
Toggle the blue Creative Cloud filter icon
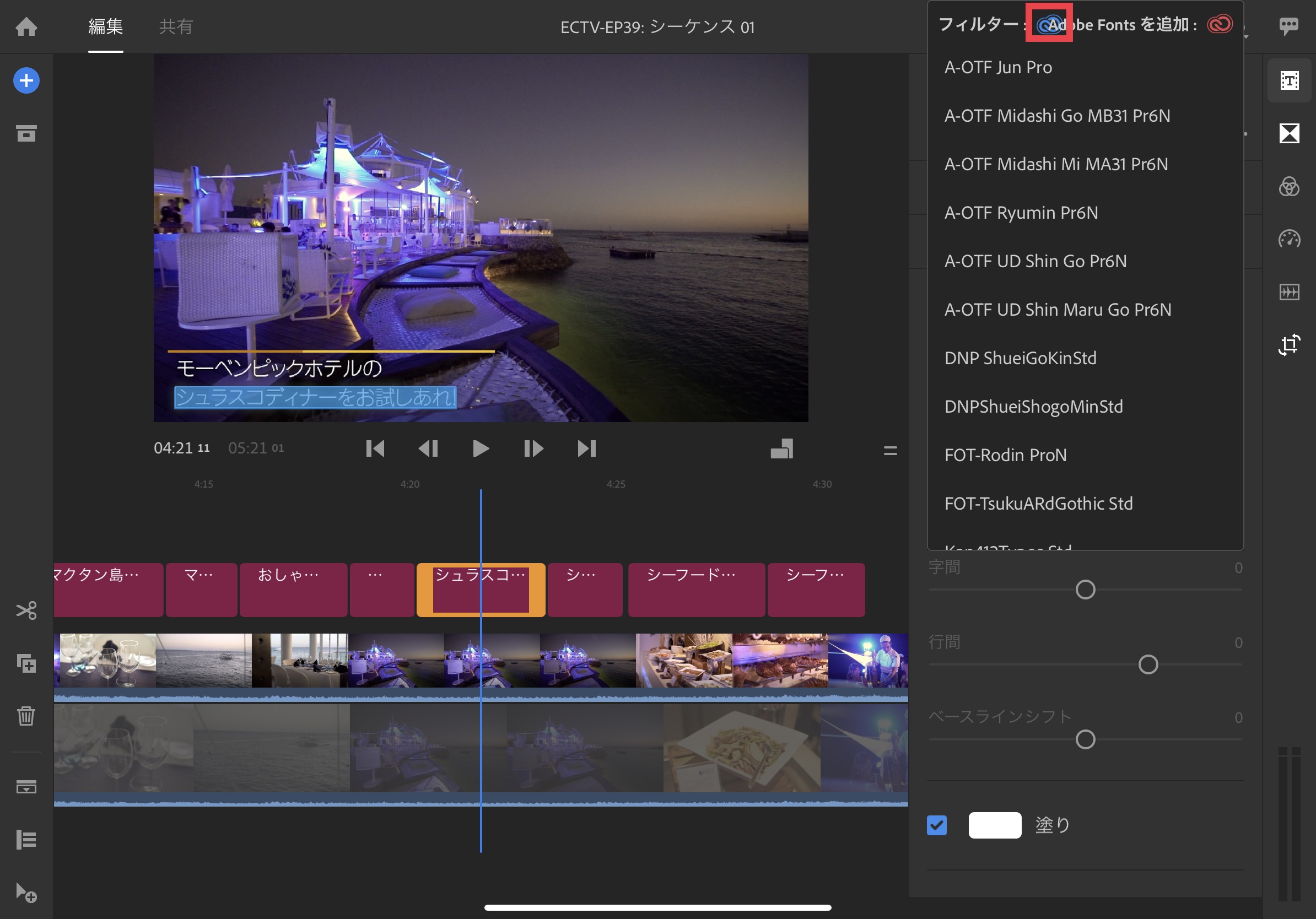[1049, 25]
